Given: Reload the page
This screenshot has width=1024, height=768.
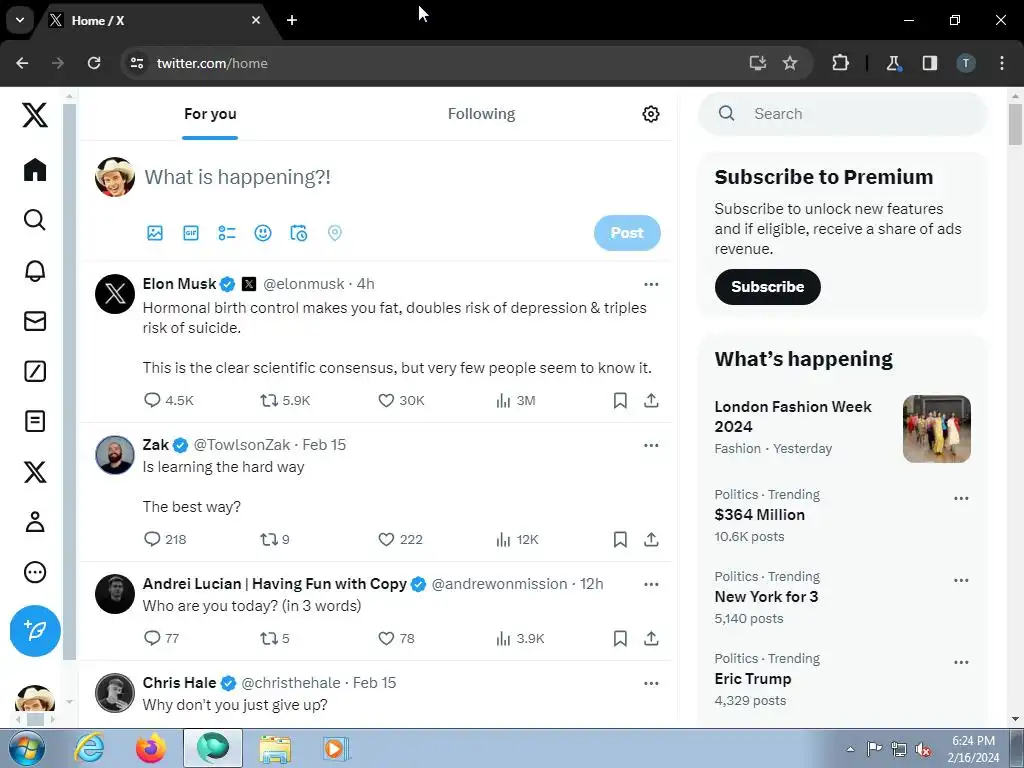Looking at the screenshot, I should pyautogui.click(x=94, y=63).
